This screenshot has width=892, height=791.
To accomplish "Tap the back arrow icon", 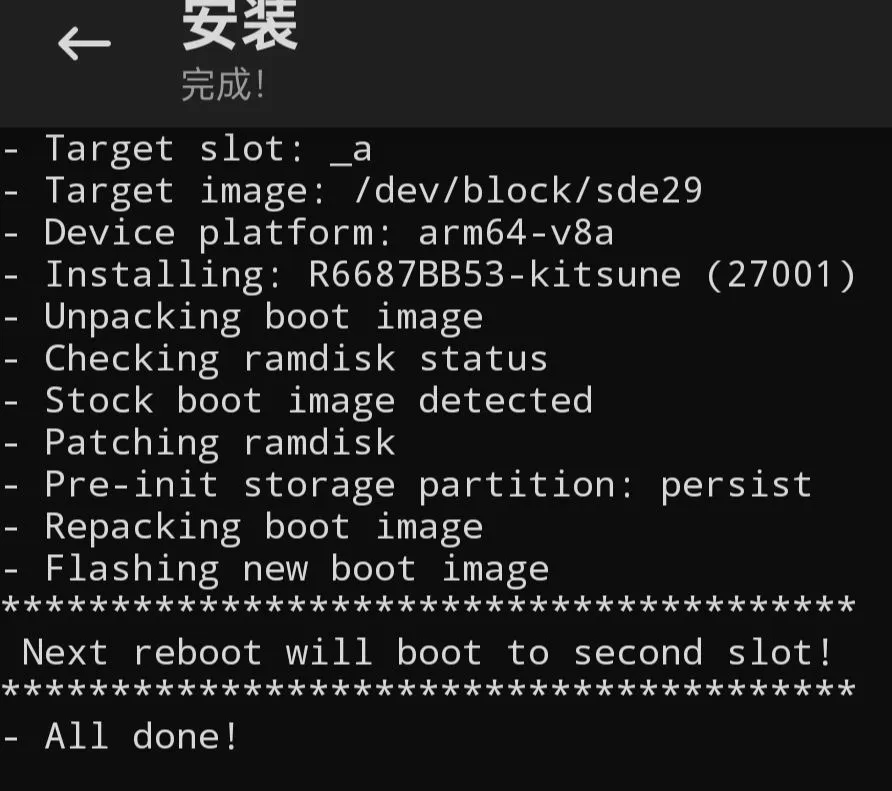I will 84,45.
